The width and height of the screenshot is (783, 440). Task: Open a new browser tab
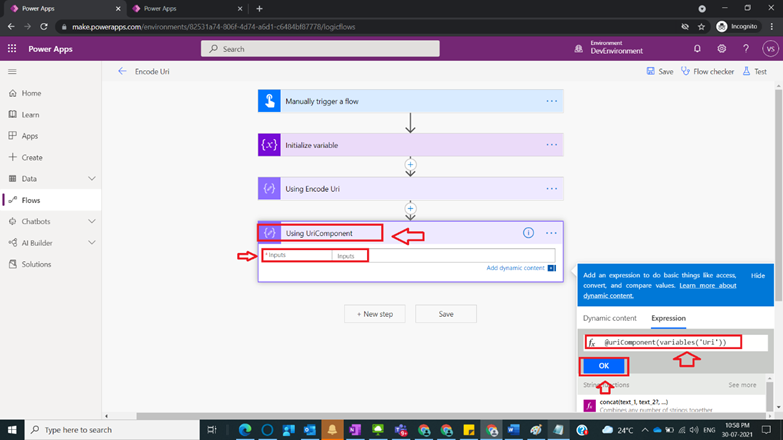[x=259, y=8]
